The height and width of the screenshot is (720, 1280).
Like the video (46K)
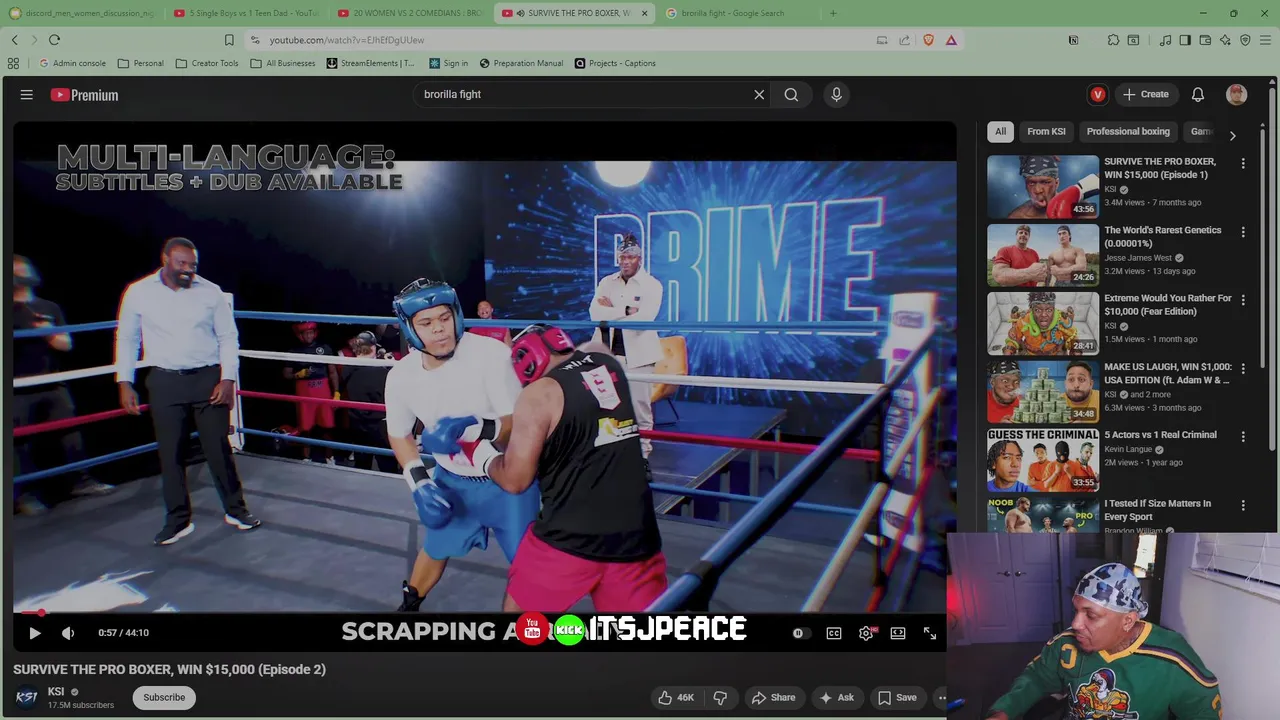(x=675, y=698)
